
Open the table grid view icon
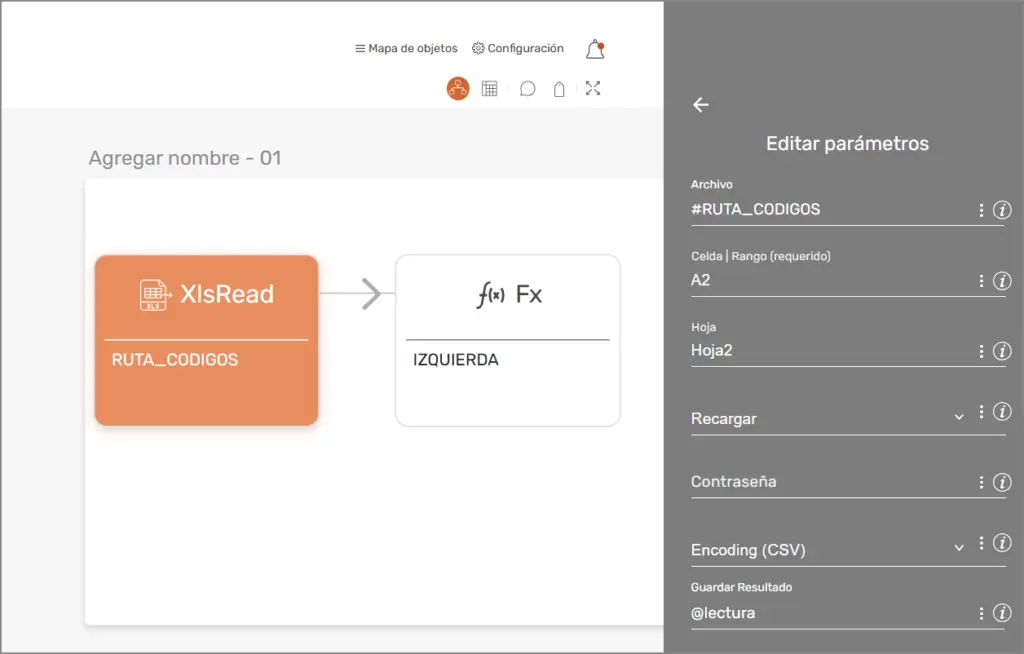pos(489,88)
